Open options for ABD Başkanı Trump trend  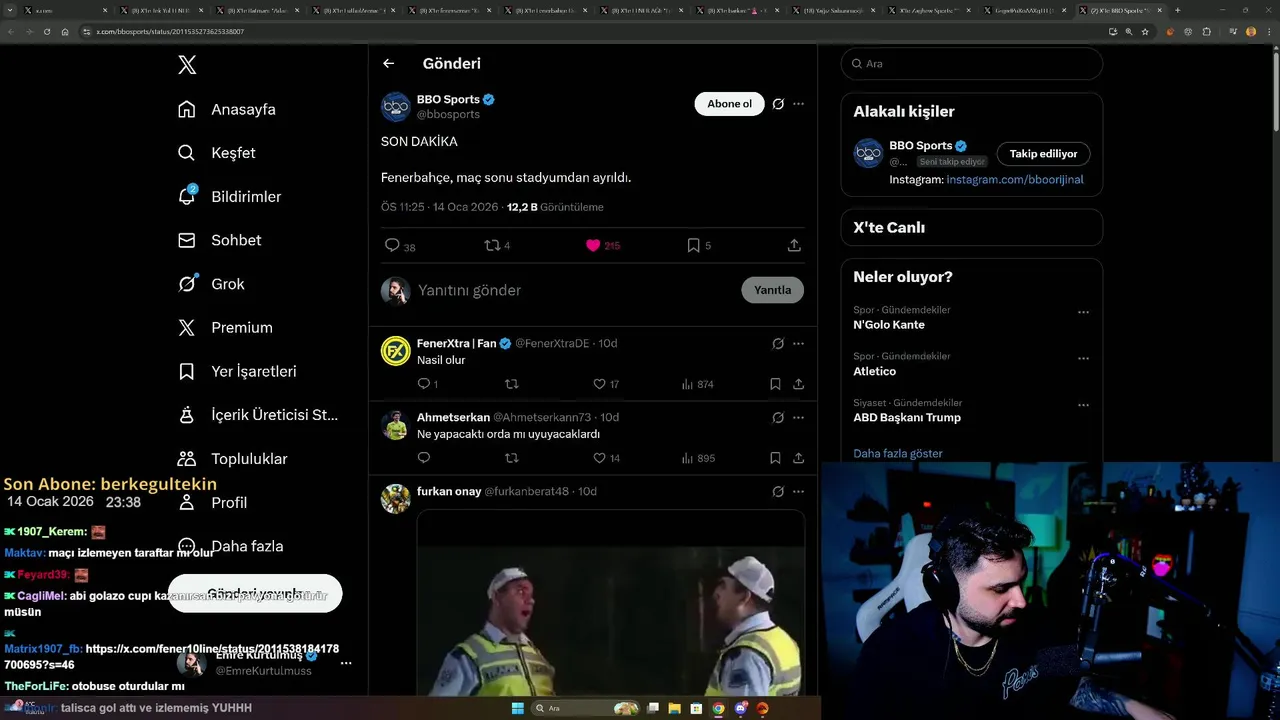coord(1083,405)
